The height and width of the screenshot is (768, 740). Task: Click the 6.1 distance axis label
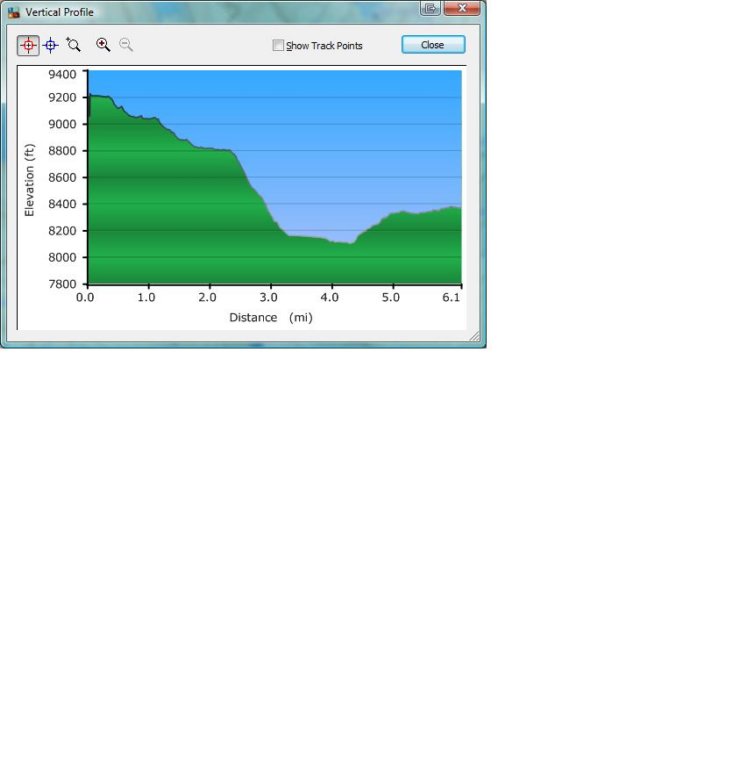pyautogui.click(x=451, y=297)
